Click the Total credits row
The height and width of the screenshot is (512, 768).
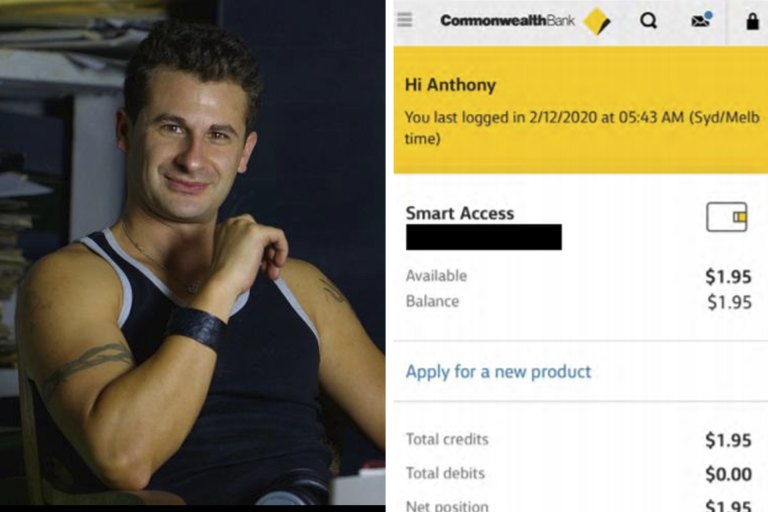pyautogui.click(x=578, y=439)
